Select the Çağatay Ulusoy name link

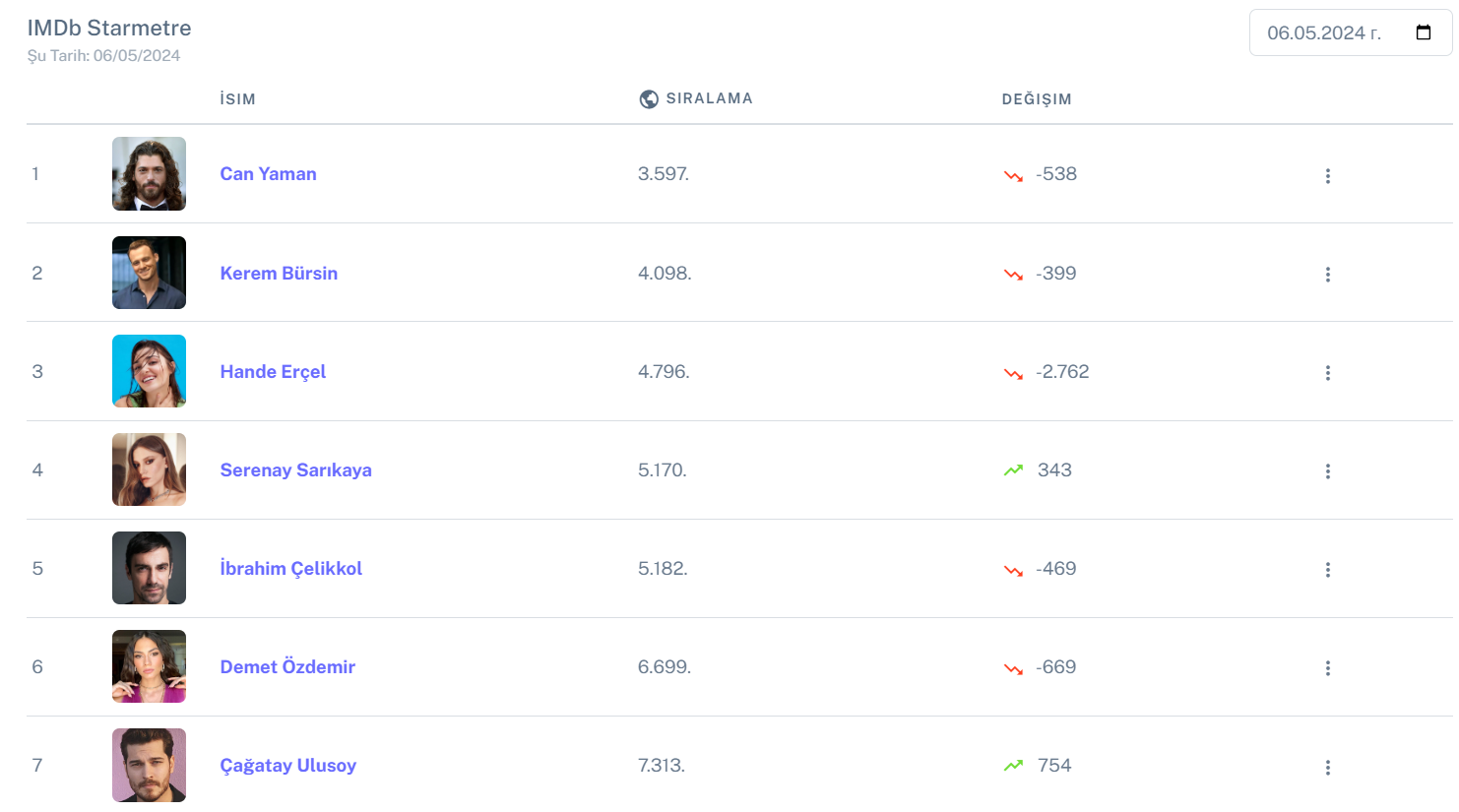coord(287,765)
